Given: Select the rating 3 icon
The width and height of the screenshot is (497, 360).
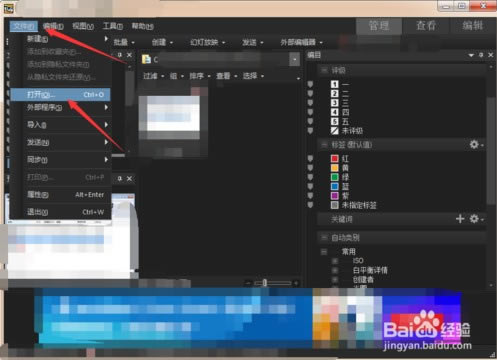Looking at the screenshot, I should pos(334,103).
